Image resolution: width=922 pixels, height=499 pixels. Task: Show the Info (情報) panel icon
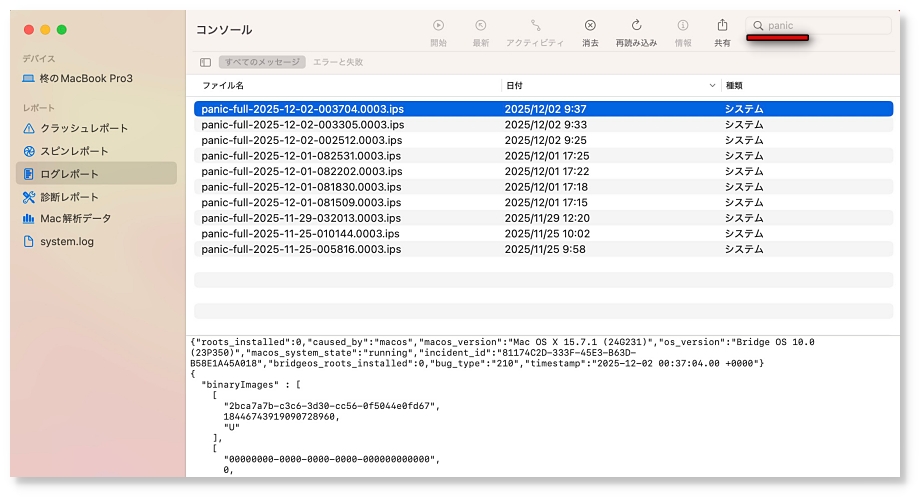pos(683,26)
